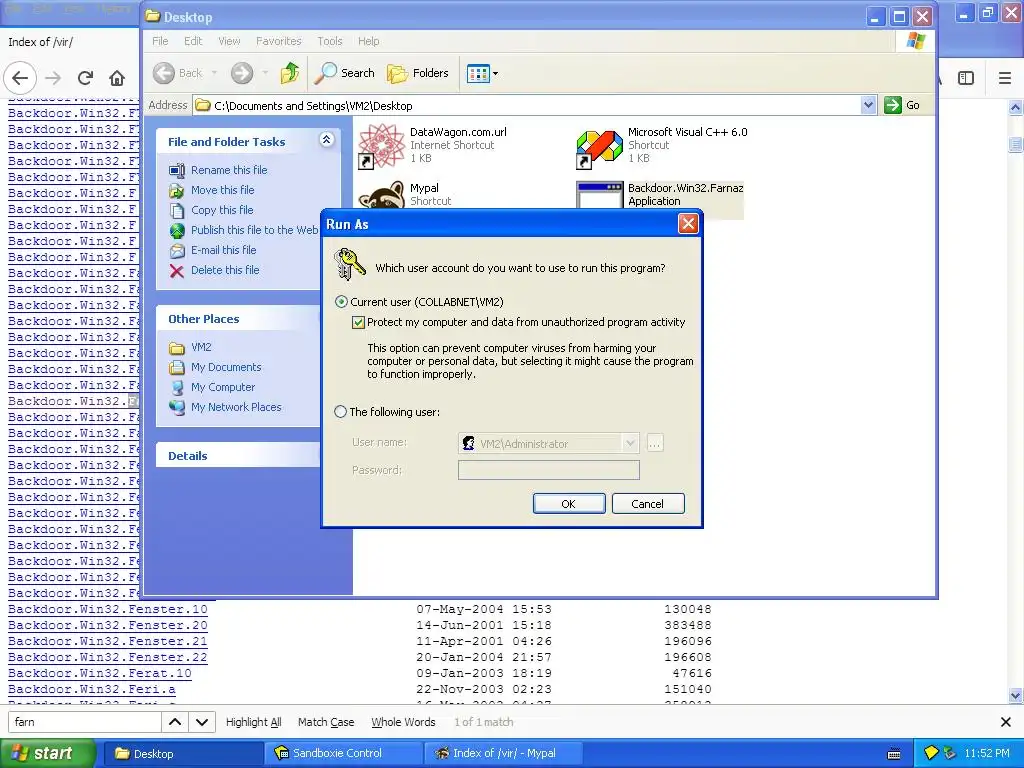This screenshot has width=1024, height=768.
Task: Open the Tools menu
Action: pyautogui.click(x=330, y=41)
